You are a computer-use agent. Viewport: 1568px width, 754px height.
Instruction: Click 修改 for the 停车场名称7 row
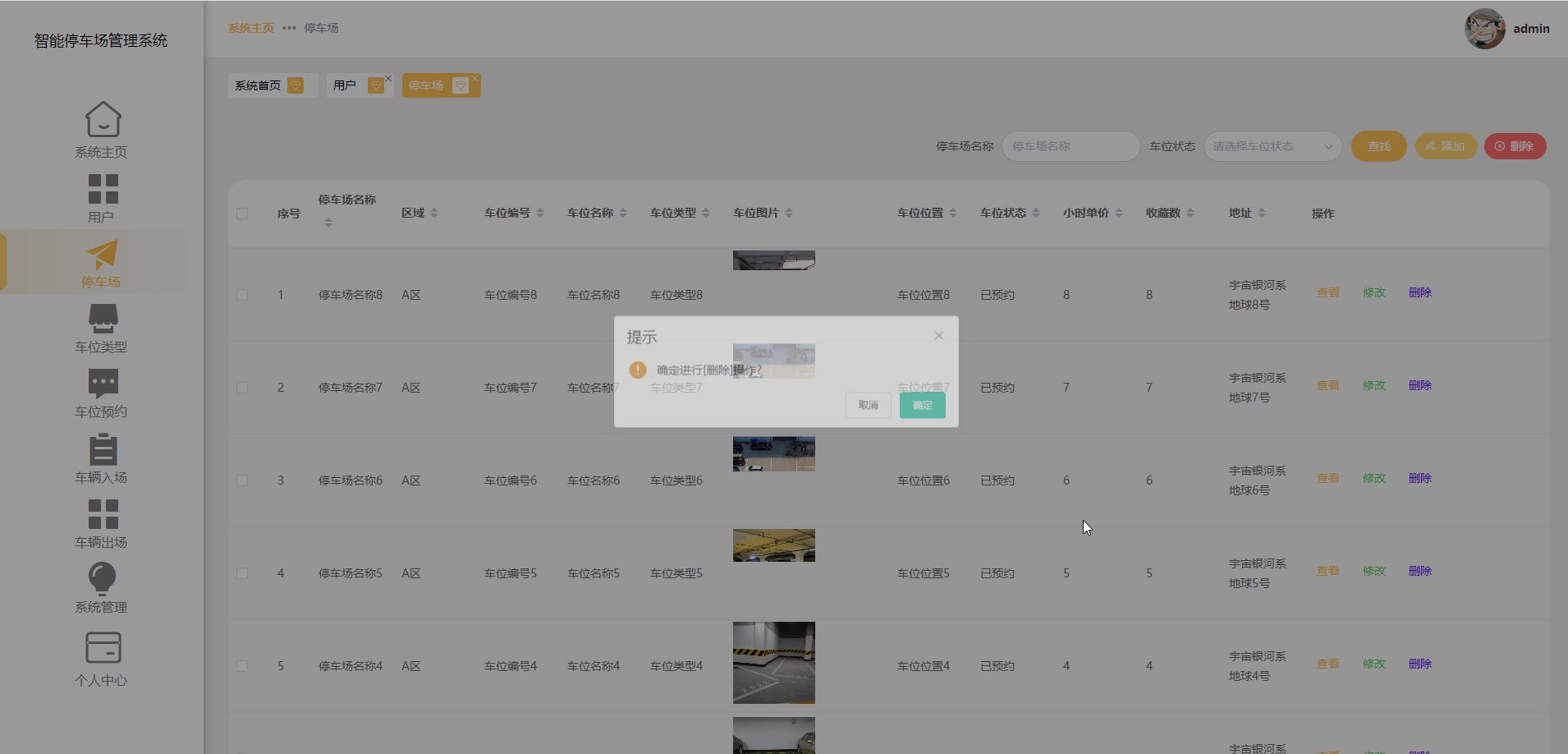click(x=1374, y=385)
